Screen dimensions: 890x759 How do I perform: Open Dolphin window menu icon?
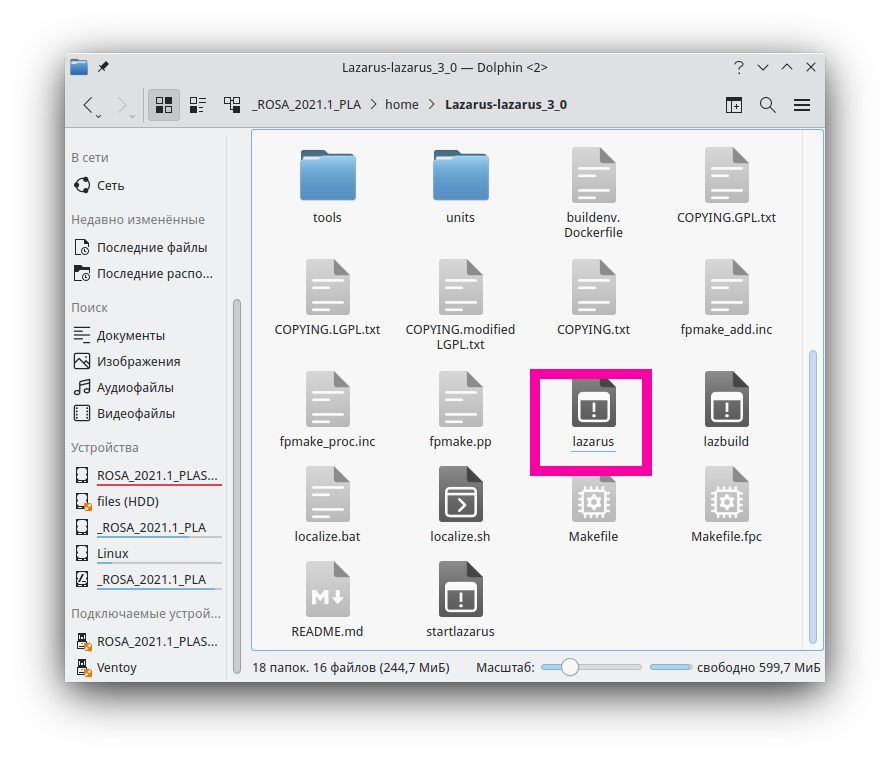(79, 67)
